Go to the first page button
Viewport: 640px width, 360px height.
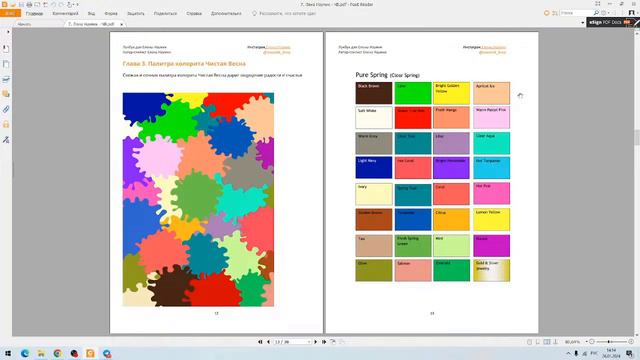pyautogui.click(x=260, y=342)
